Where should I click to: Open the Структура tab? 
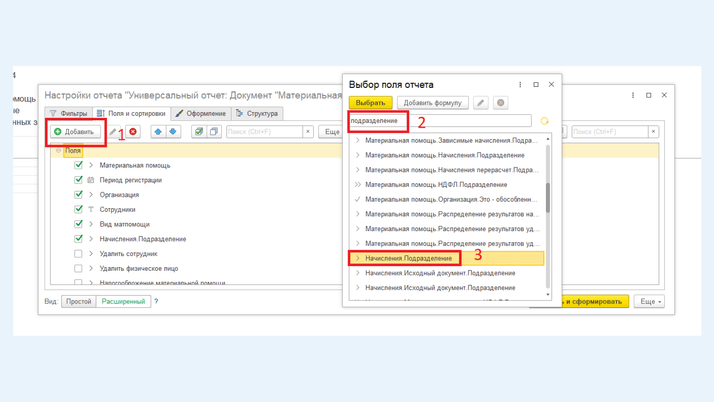tap(257, 114)
